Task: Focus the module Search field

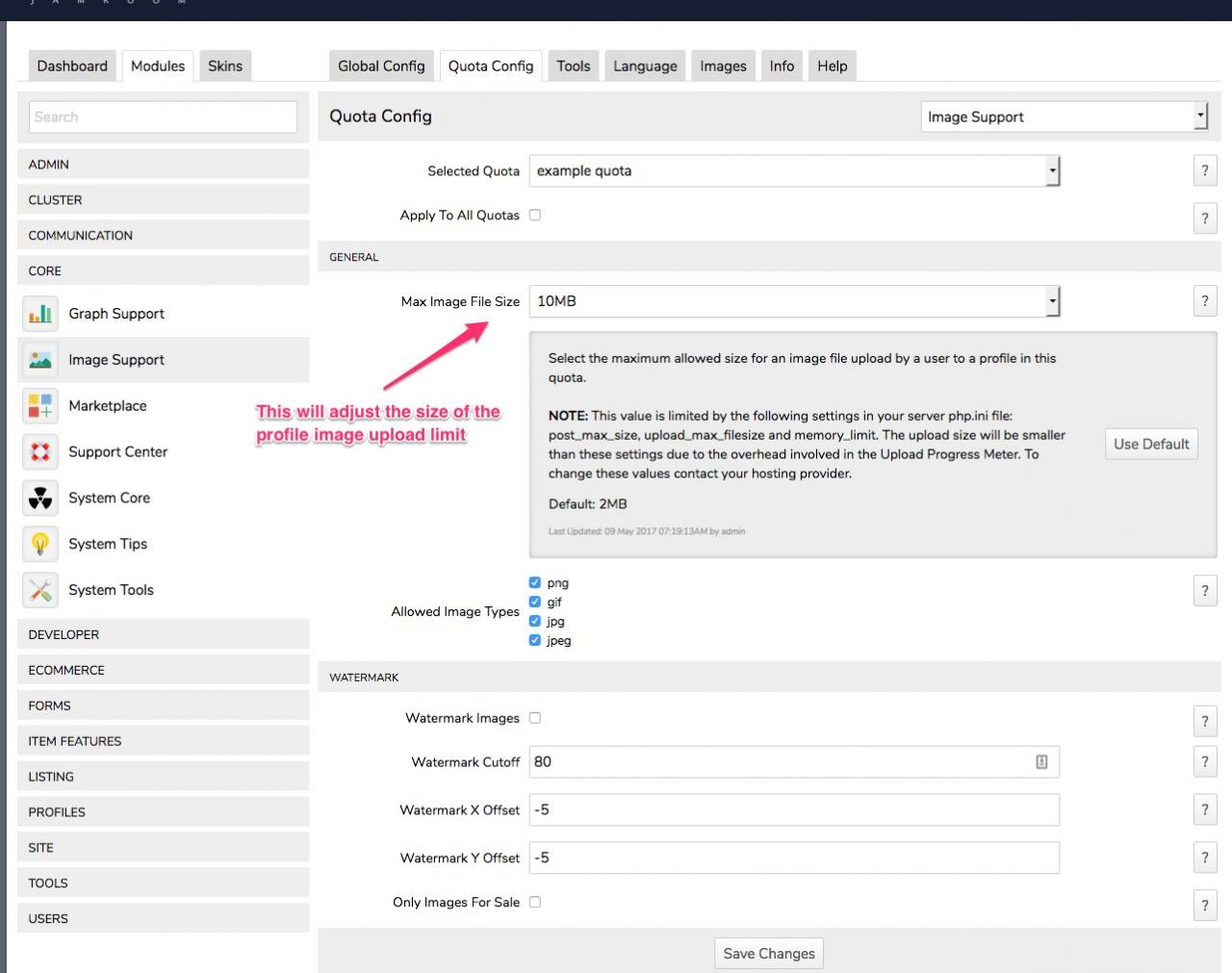Action: coord(163,117)
